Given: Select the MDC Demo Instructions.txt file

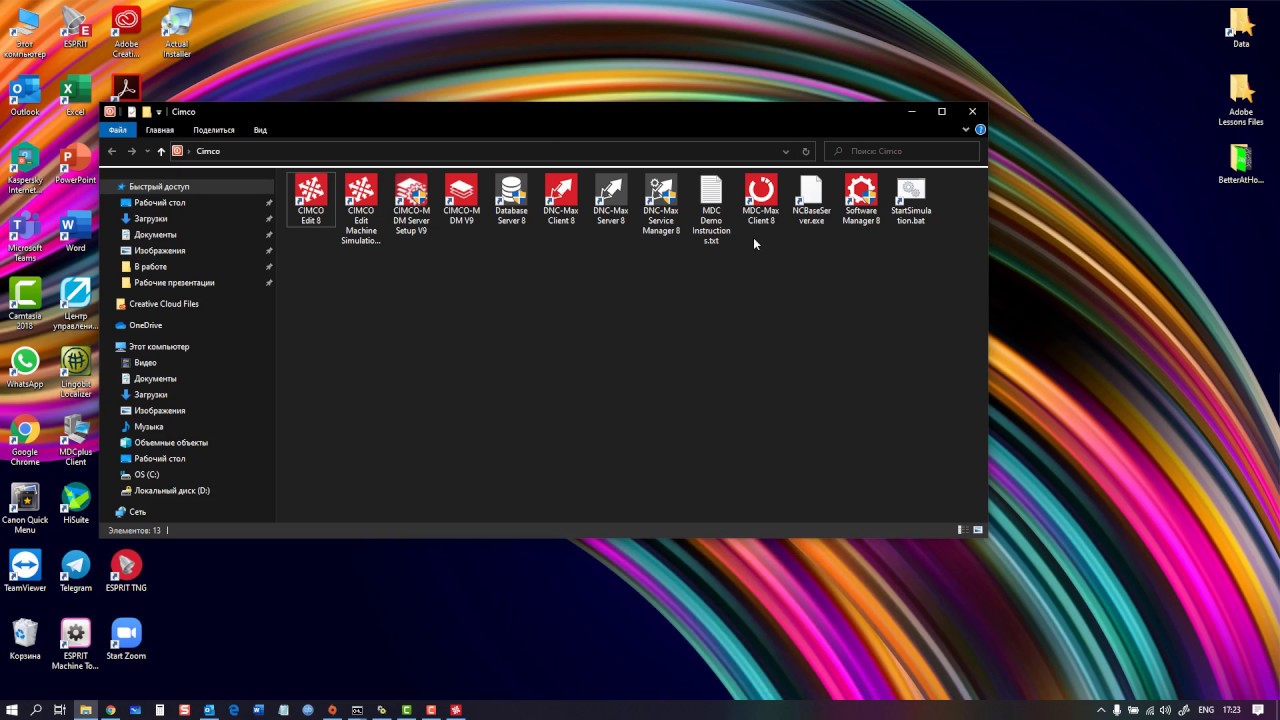Looking at the screenshot, I should point(711,209).
